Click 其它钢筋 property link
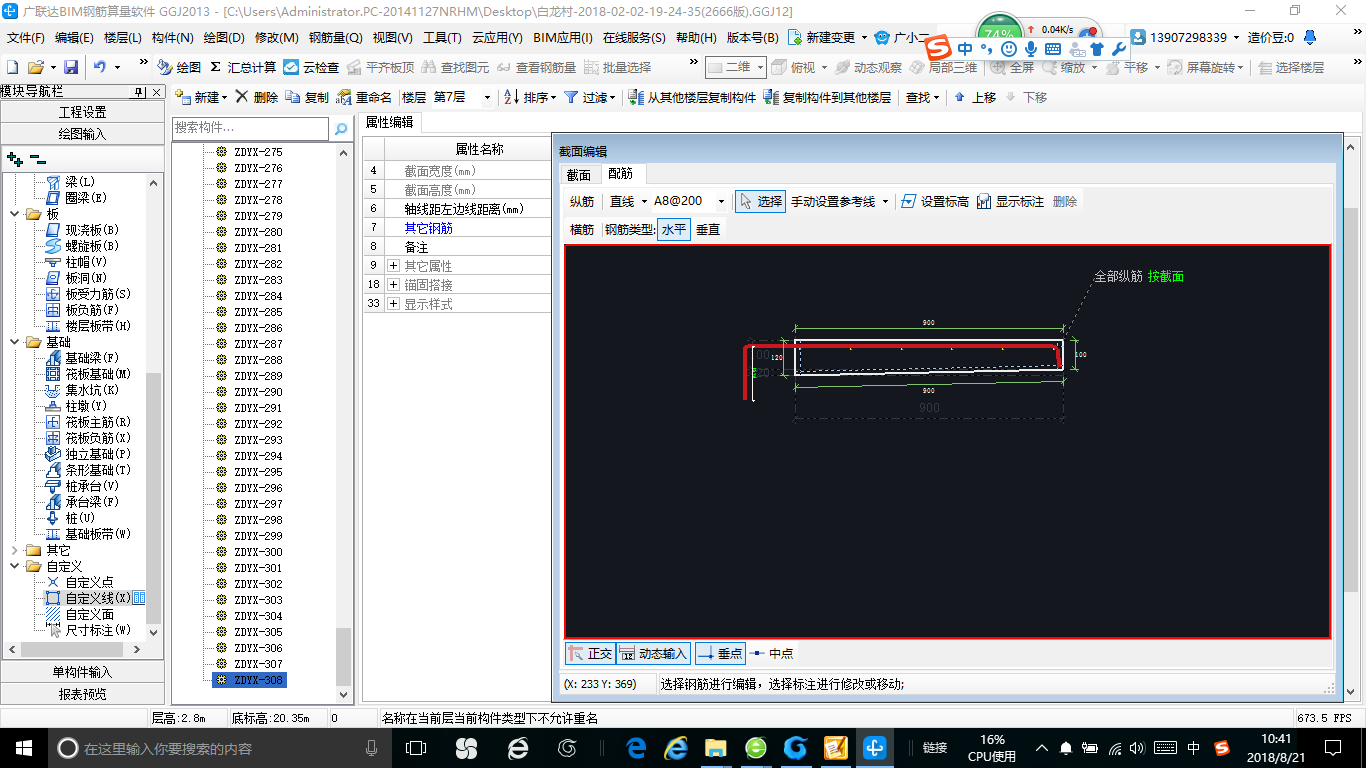 429,228
